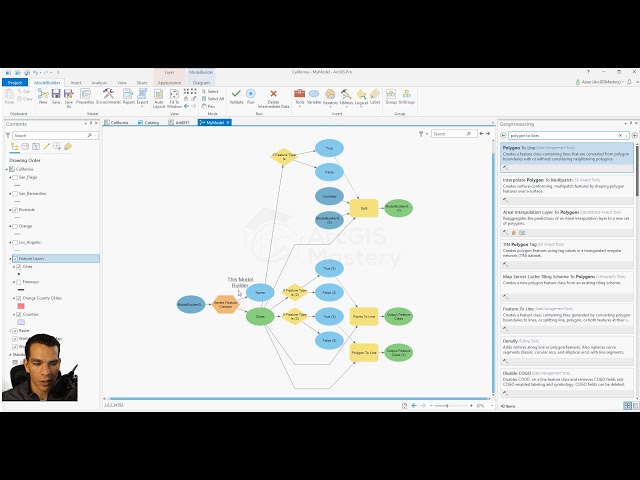This screenshot has height=480, width=640.
Task: Add a Label to the model
Action: click(x=375, y=97)
